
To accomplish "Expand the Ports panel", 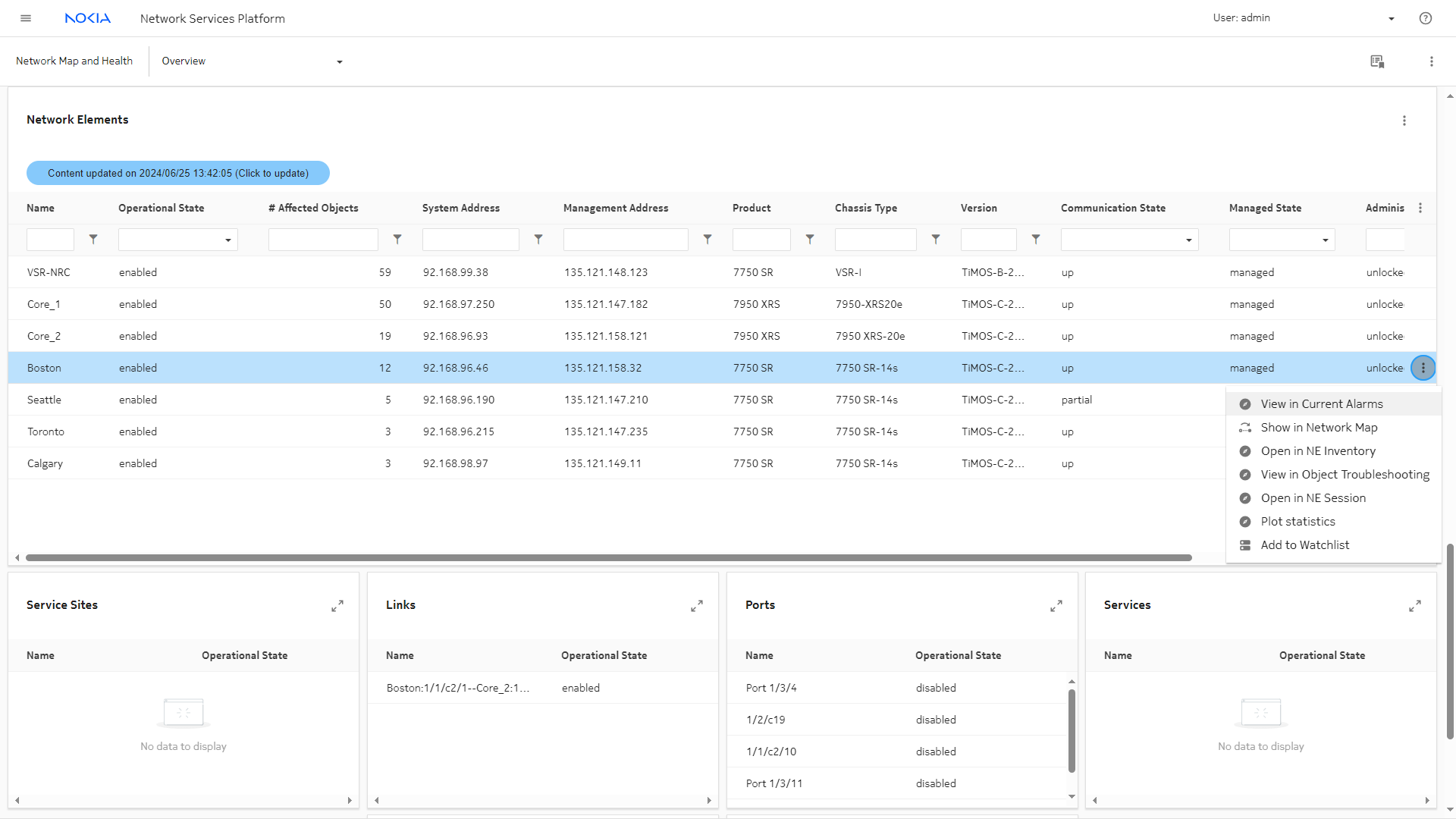I will 1056,605.
